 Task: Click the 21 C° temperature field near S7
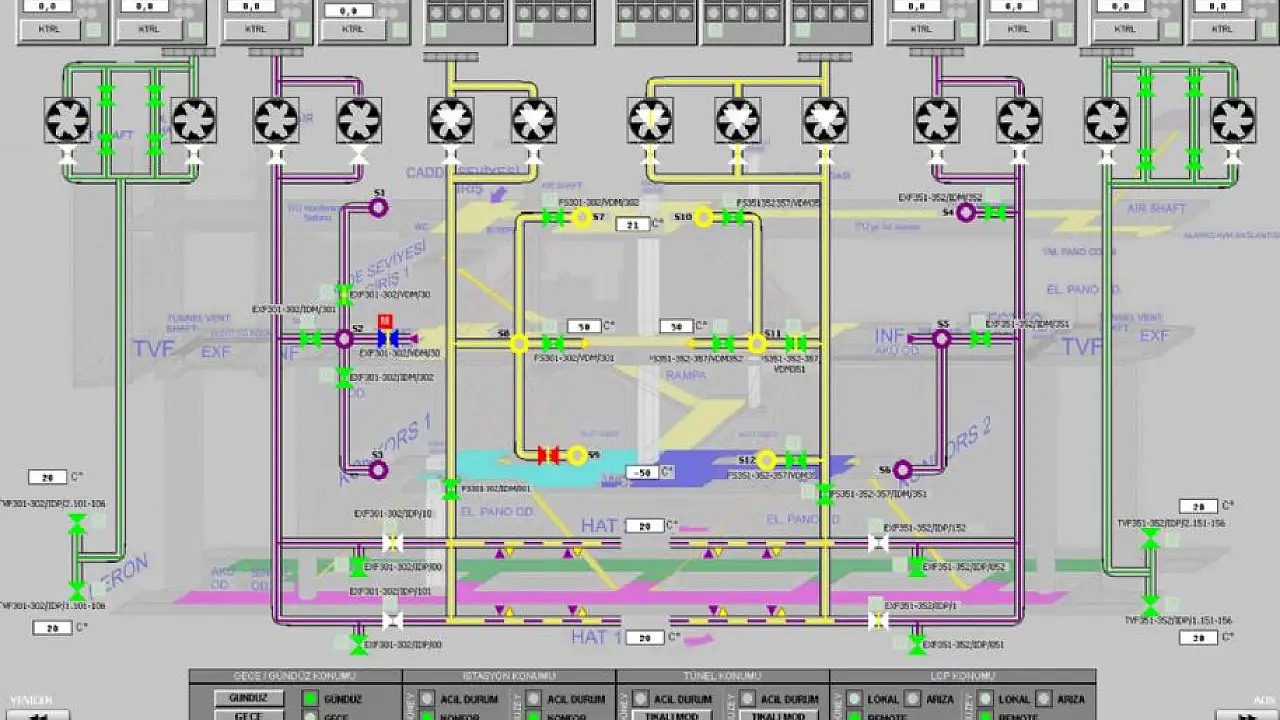[x=632, y=224]
